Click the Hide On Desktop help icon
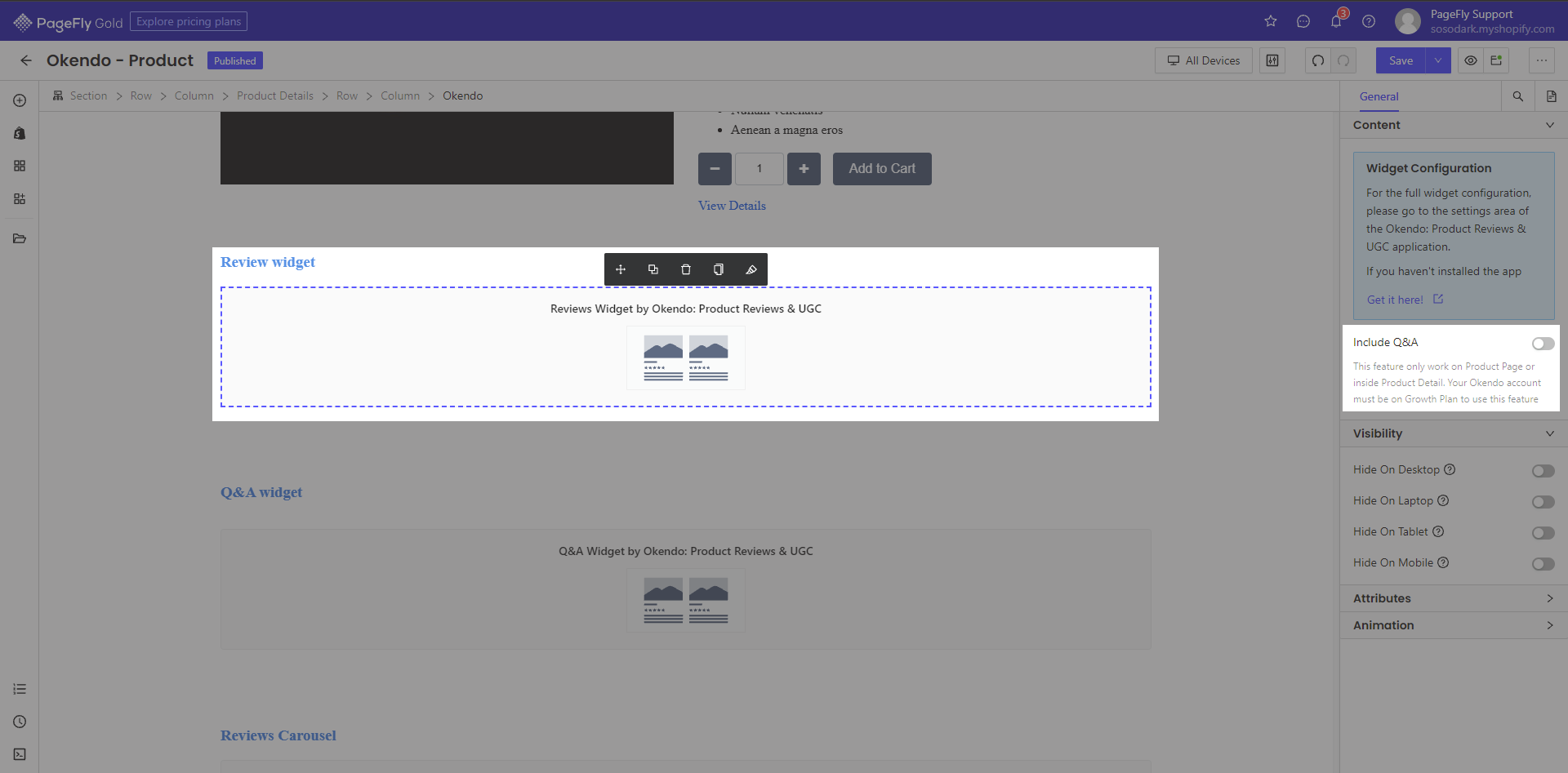This screenshot has width=1568, height=773. (x=1450, y=469)
